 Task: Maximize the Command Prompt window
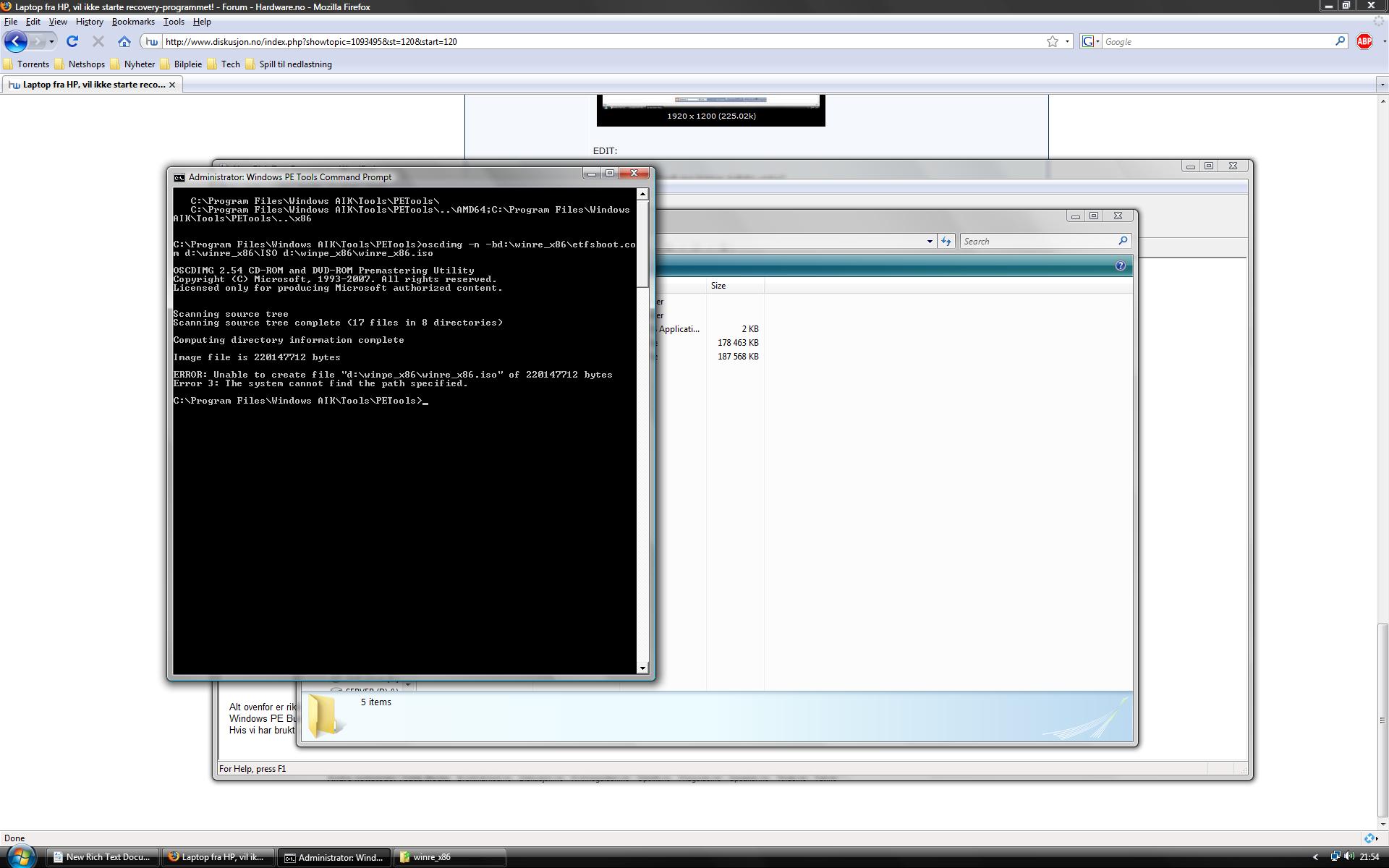click(610, 174)
